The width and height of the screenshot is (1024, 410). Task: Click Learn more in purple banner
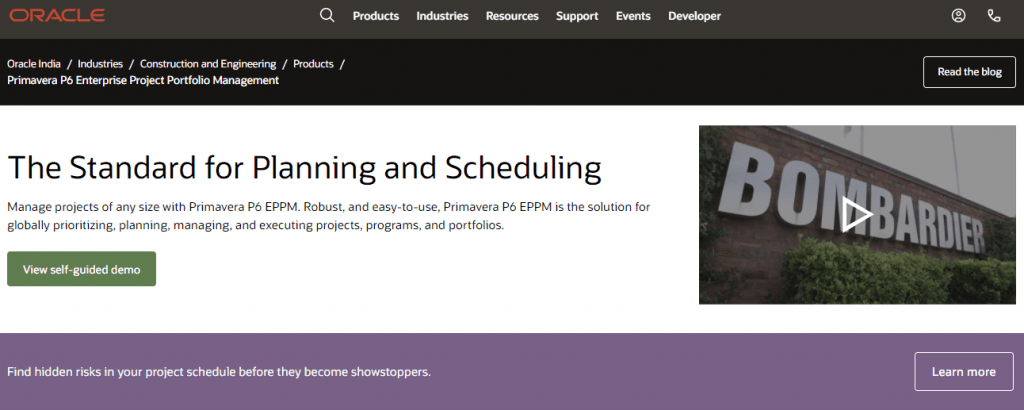coord(963,371)
